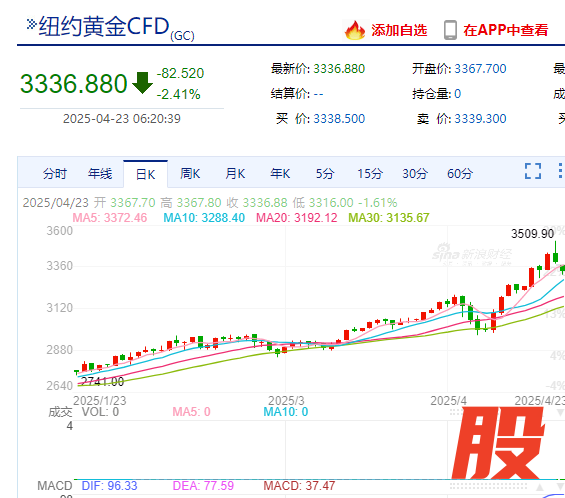
Task: Open the 15分 chart tab
Action: [370, 174]
